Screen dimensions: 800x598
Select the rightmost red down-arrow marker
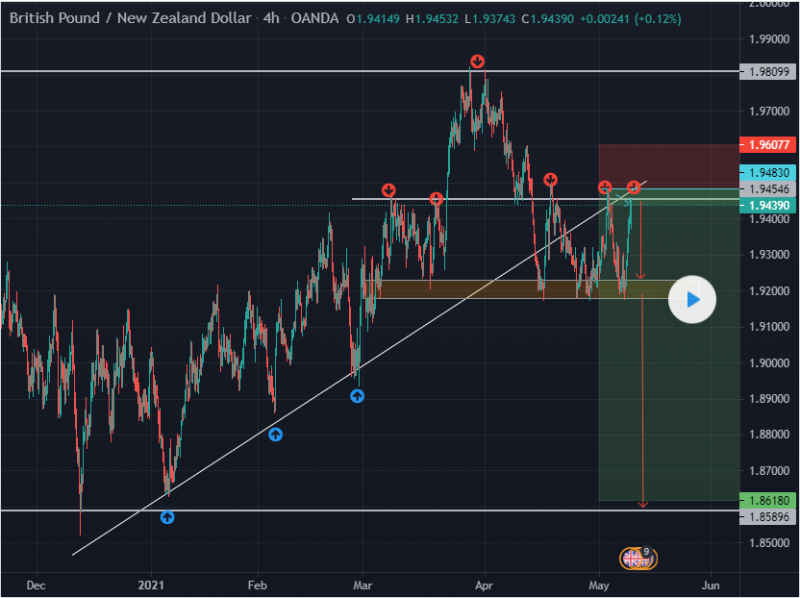pyautogui.click(x=634, y=188)
